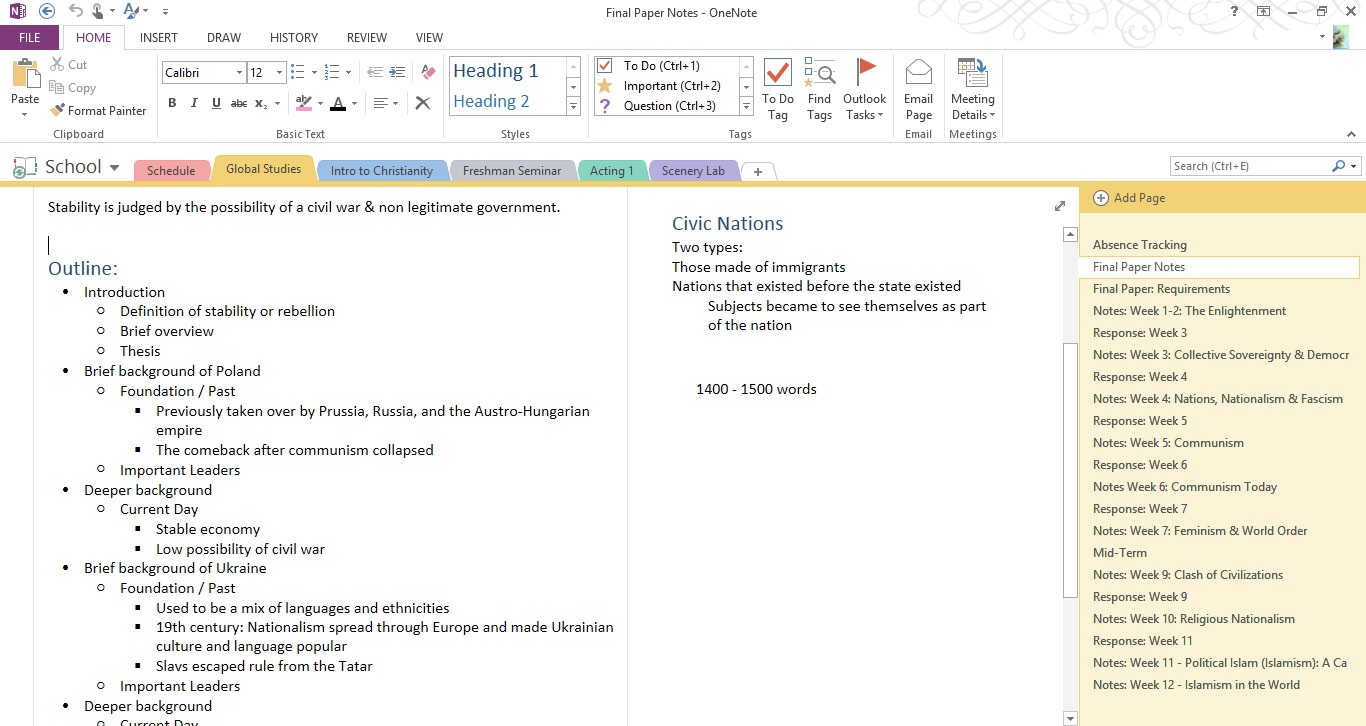Open the Absence Tracking page

click(1140, 245)
